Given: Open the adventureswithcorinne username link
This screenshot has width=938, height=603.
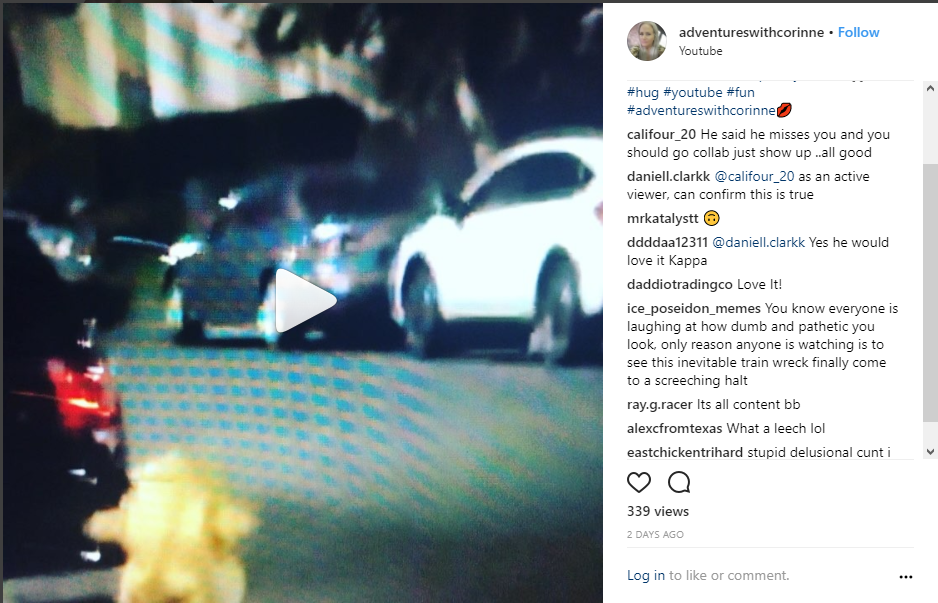Looking at the screenshot, I should 751,32.
